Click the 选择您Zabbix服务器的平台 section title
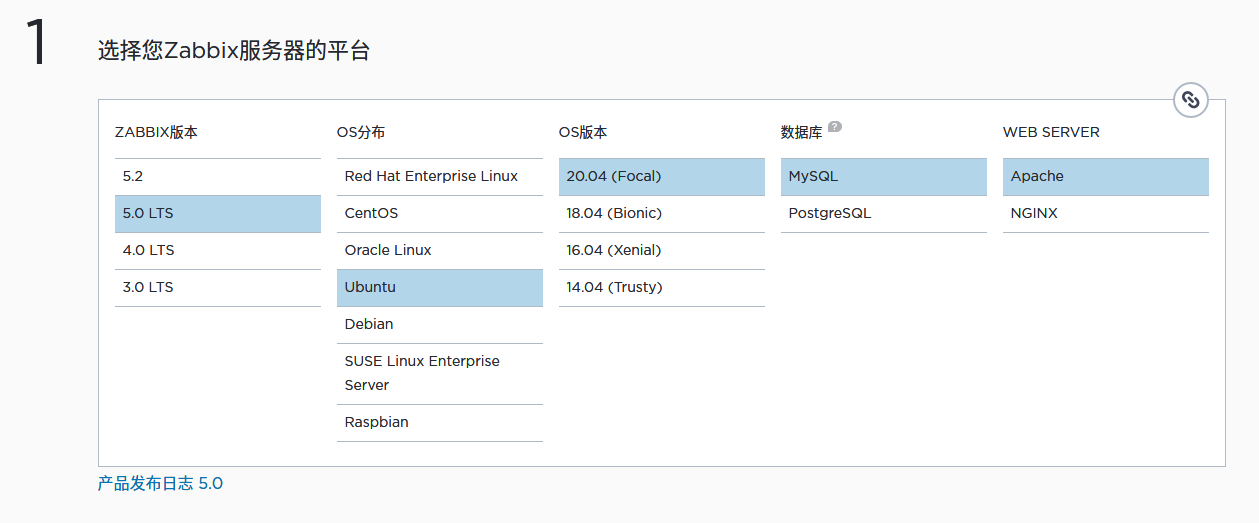 click(234, 51)
